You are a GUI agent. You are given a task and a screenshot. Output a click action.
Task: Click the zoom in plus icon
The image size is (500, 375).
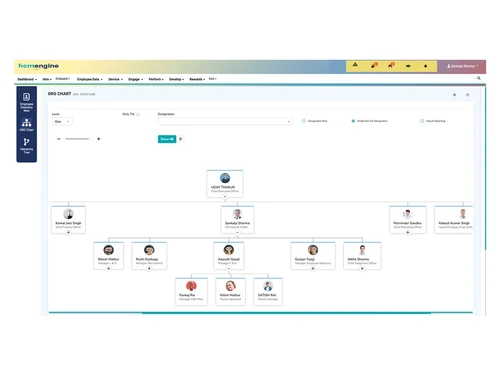tap(99, 139)
